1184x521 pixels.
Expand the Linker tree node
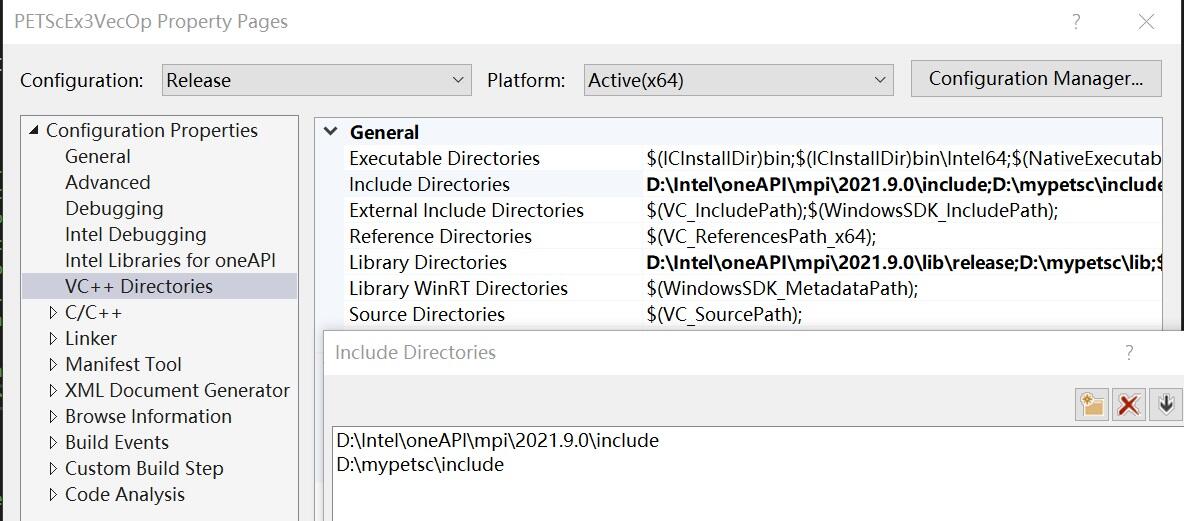53,339
